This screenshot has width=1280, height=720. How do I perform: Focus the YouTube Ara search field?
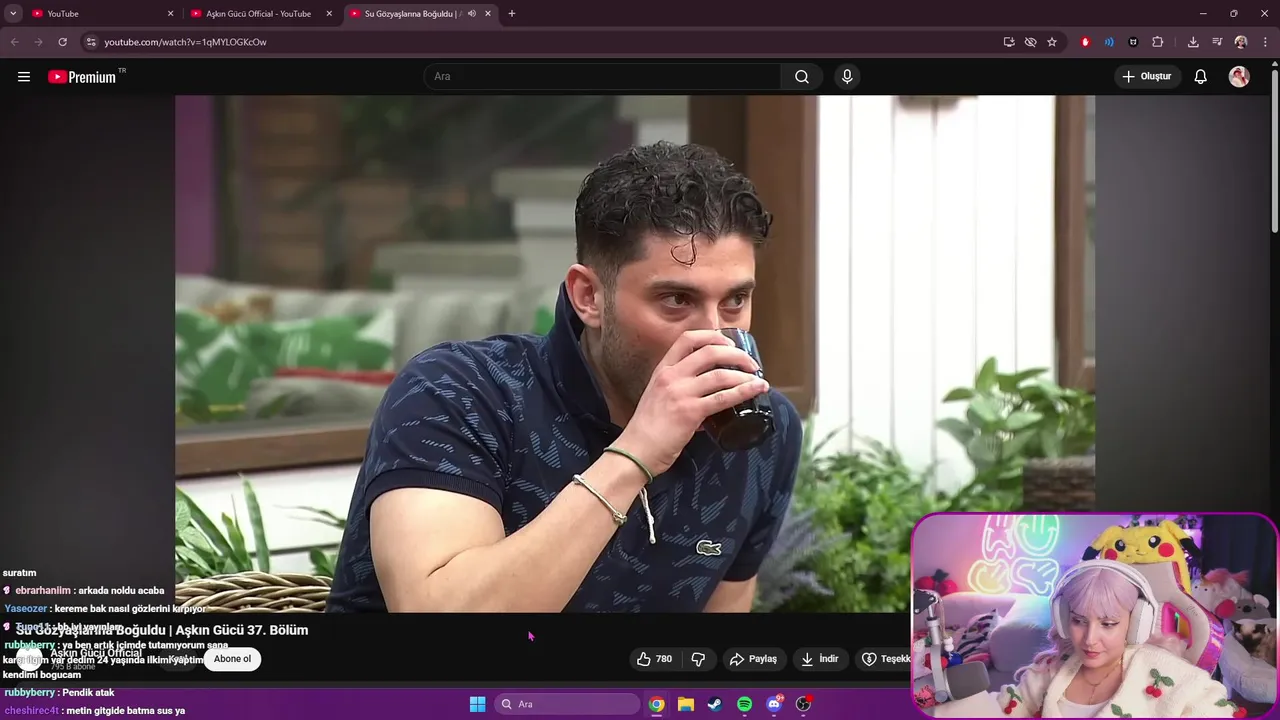(603, 77)
